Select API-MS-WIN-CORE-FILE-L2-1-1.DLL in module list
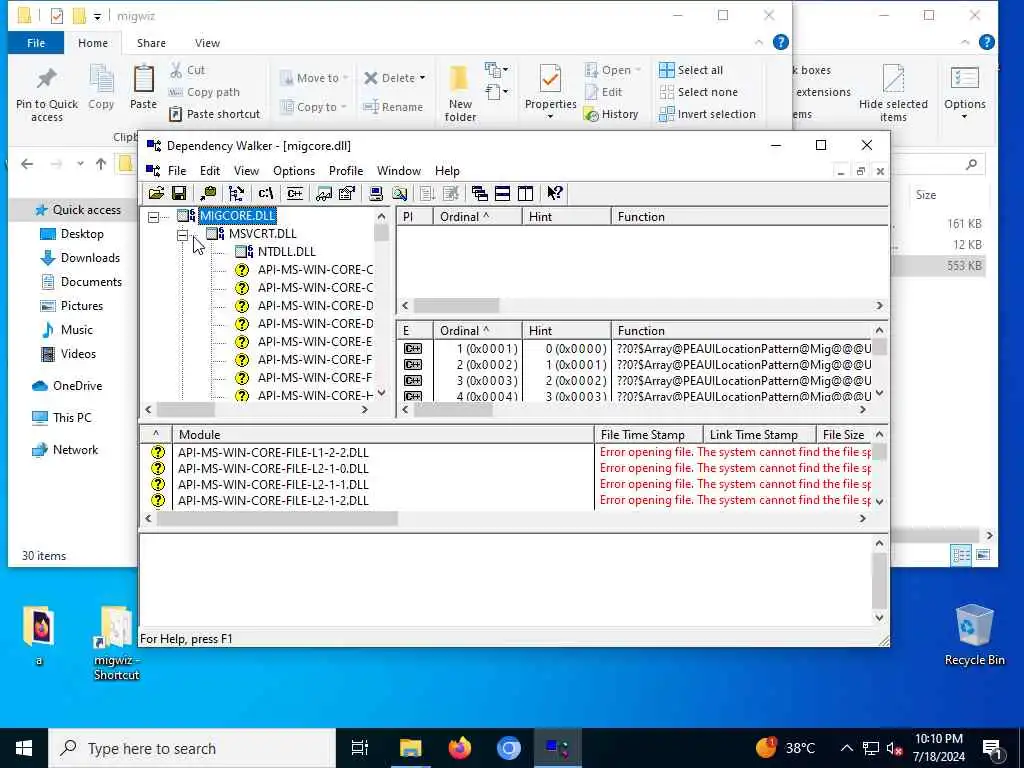The image size is (1024, 768). (273, 485)
